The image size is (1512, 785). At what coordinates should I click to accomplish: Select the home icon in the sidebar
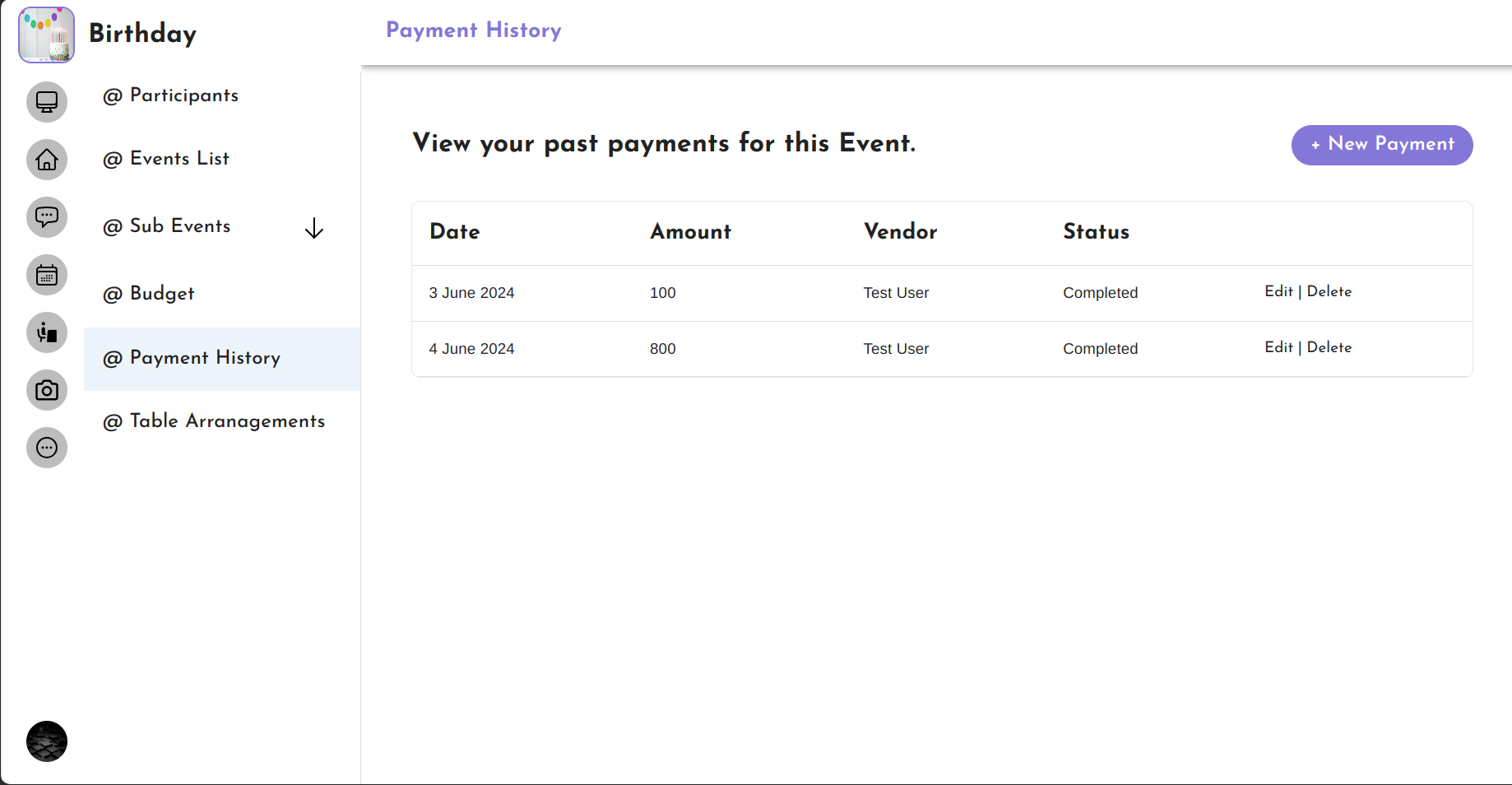click(x=47, y=160)
